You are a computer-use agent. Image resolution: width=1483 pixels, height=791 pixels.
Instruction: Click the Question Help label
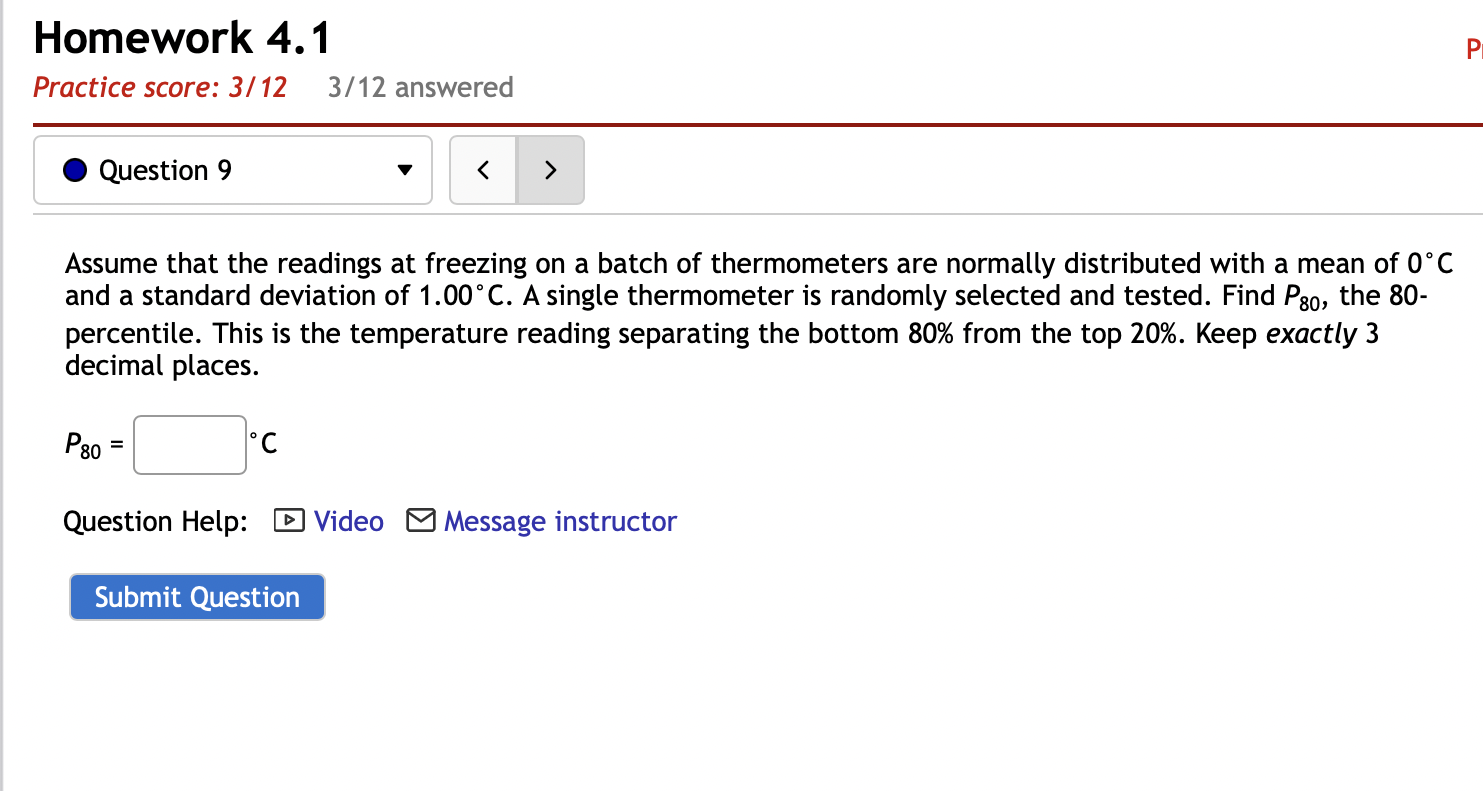(155, 520)
